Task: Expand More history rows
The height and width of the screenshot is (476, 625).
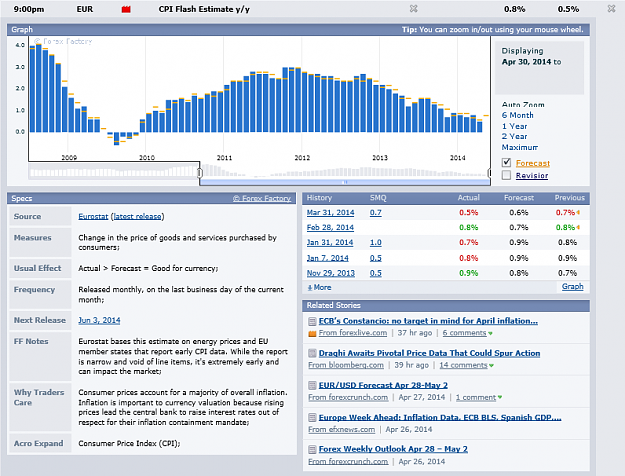Action: 319,287
